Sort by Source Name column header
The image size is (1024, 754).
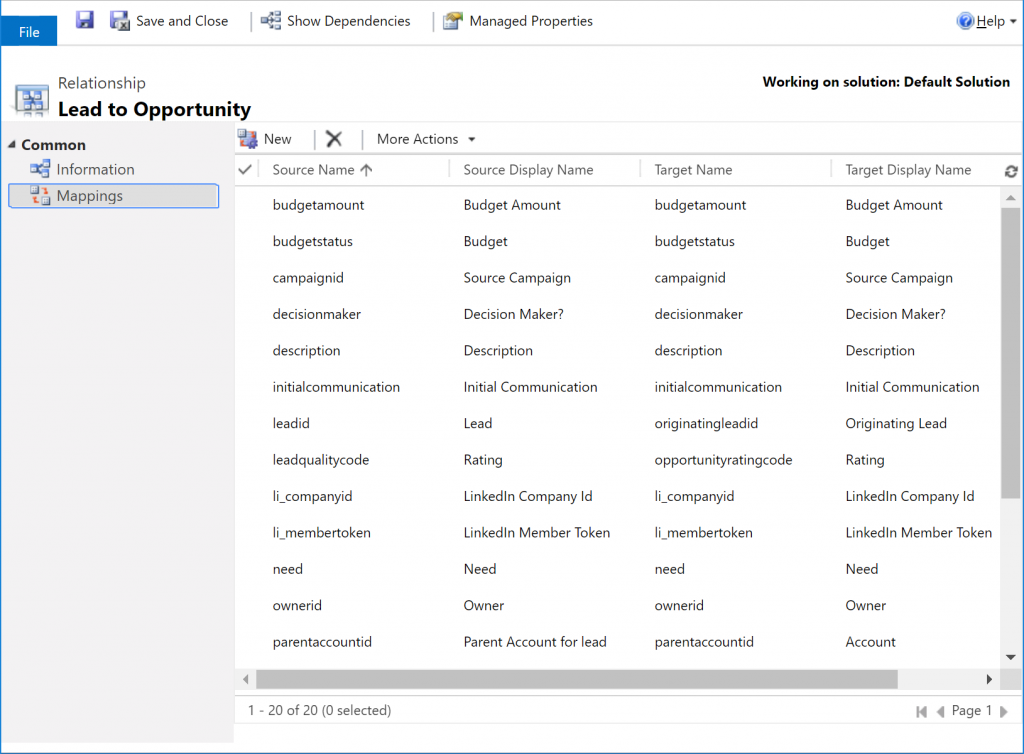pos(314,170)
